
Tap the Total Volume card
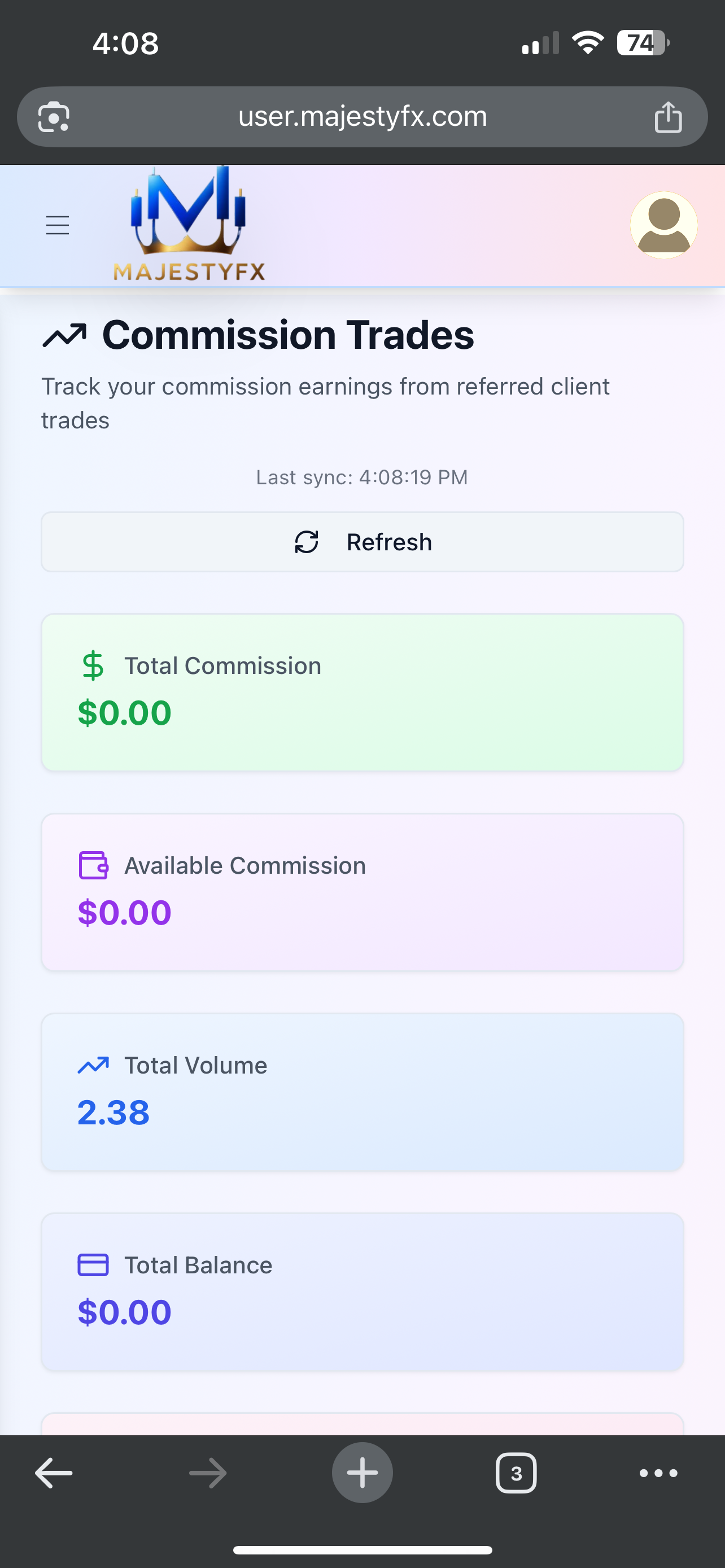[362, 1092]
